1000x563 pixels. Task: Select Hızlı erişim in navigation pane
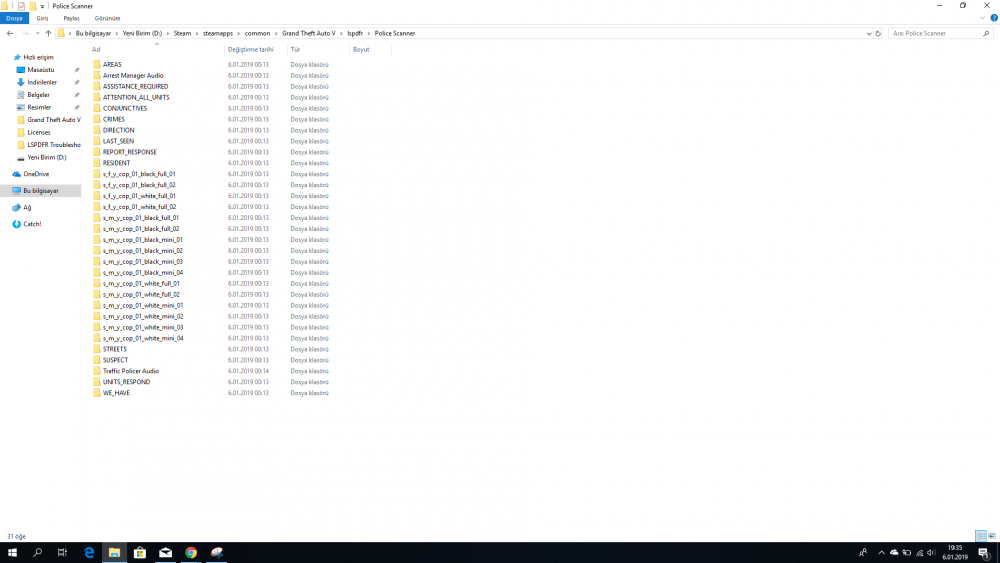[x=38, y=57]
